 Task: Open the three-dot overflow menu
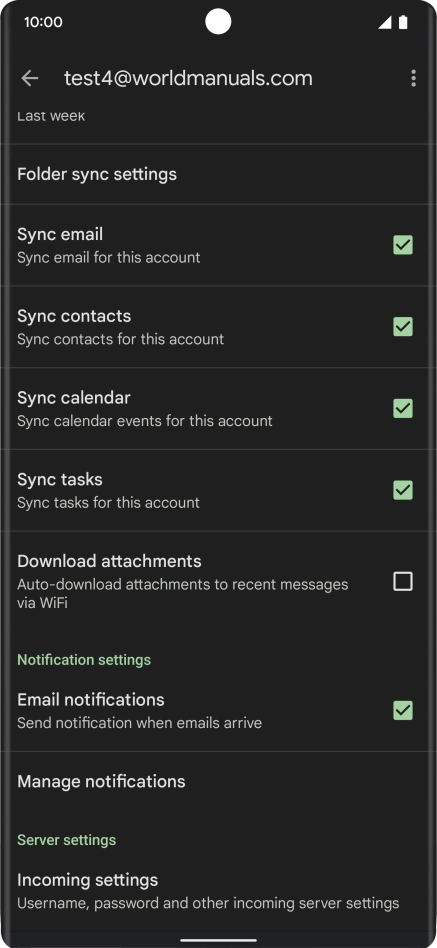[x=413, y=78]
